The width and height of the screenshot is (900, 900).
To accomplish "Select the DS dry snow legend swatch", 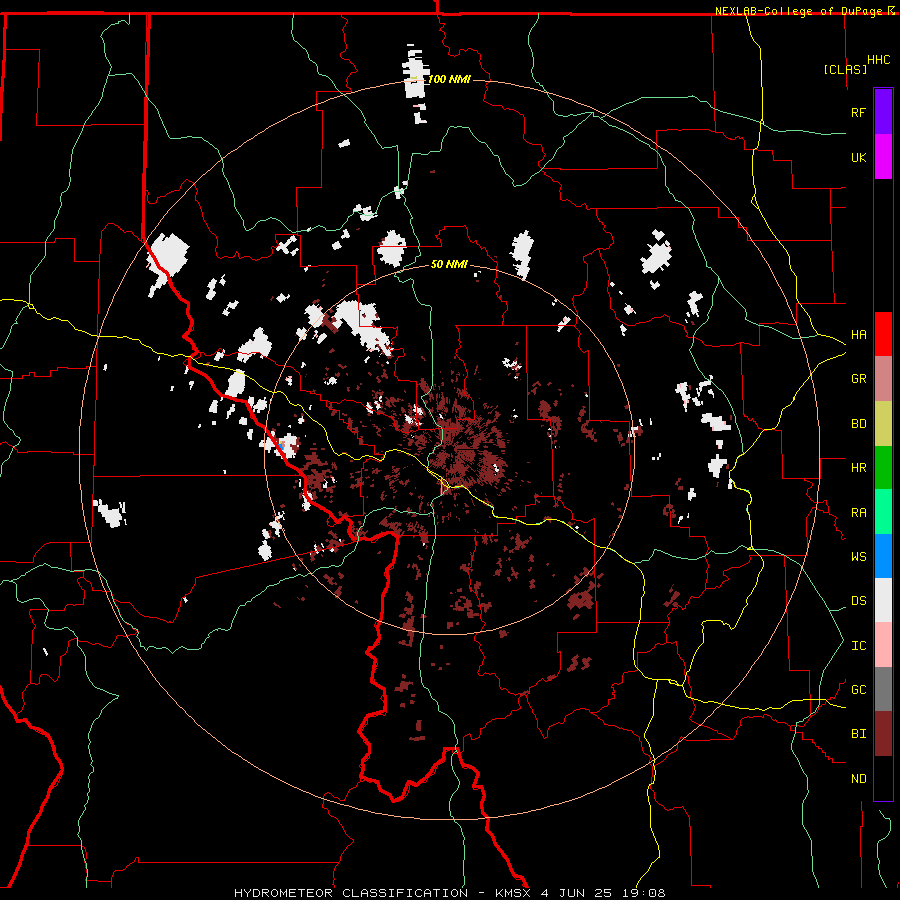I will point(883,600).
